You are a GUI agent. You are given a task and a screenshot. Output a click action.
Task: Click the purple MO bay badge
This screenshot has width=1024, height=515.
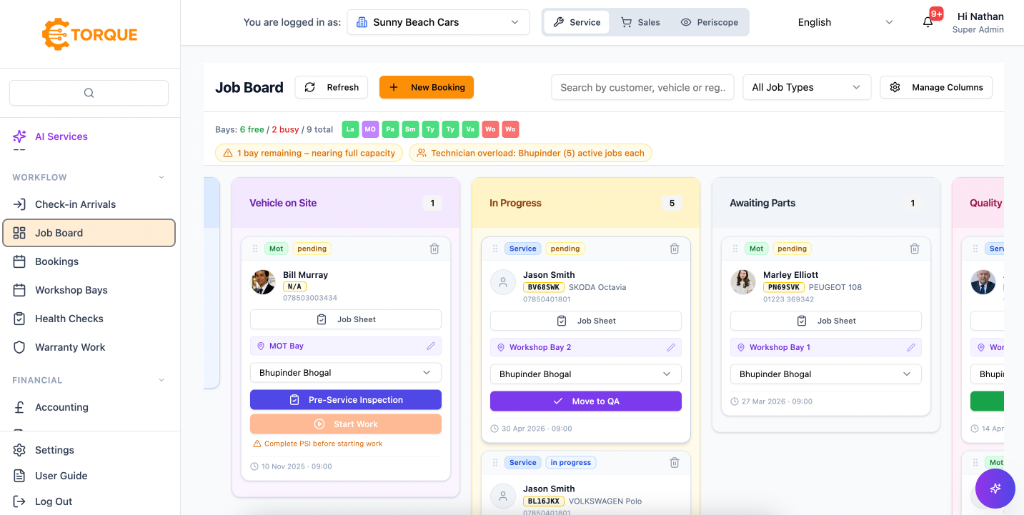[371, 129]
